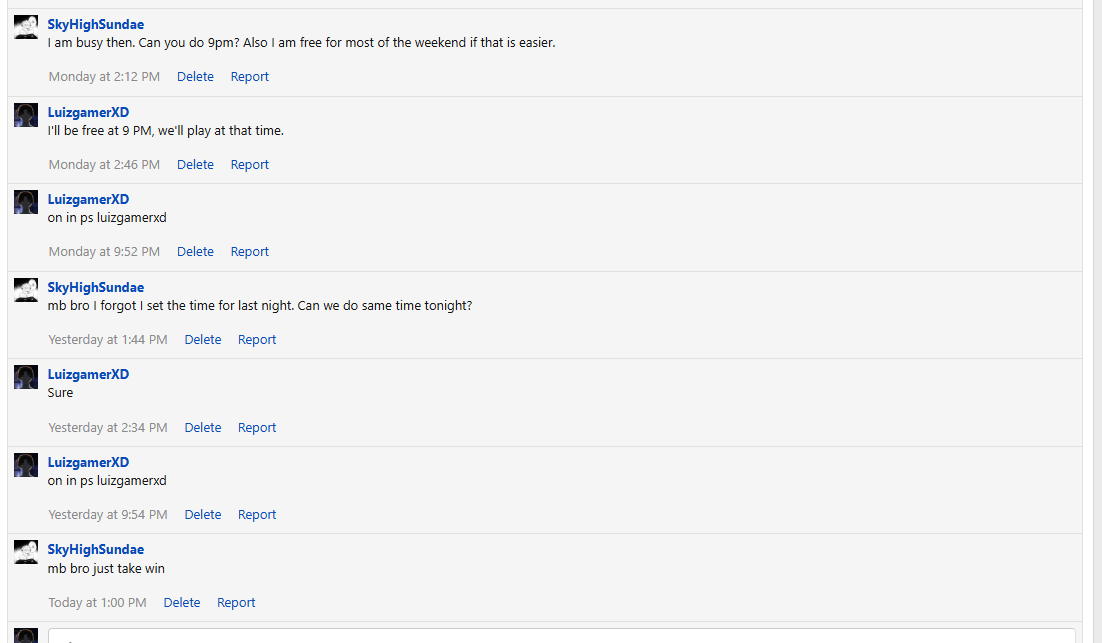Viewport: 1102px width, 643px height.
Task: Report the Yesterday 1:44 PM comment
Action: pos(257,340)
